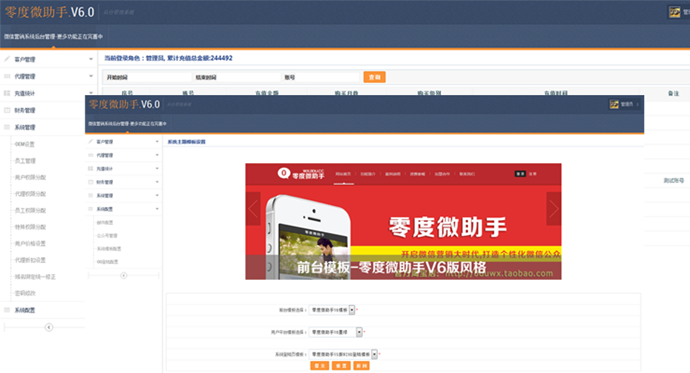Screen dimensions: 690x373
Task: Select 代理权限分配 in back window submenu
Action: pyautogui.click(x=30, y=194)
